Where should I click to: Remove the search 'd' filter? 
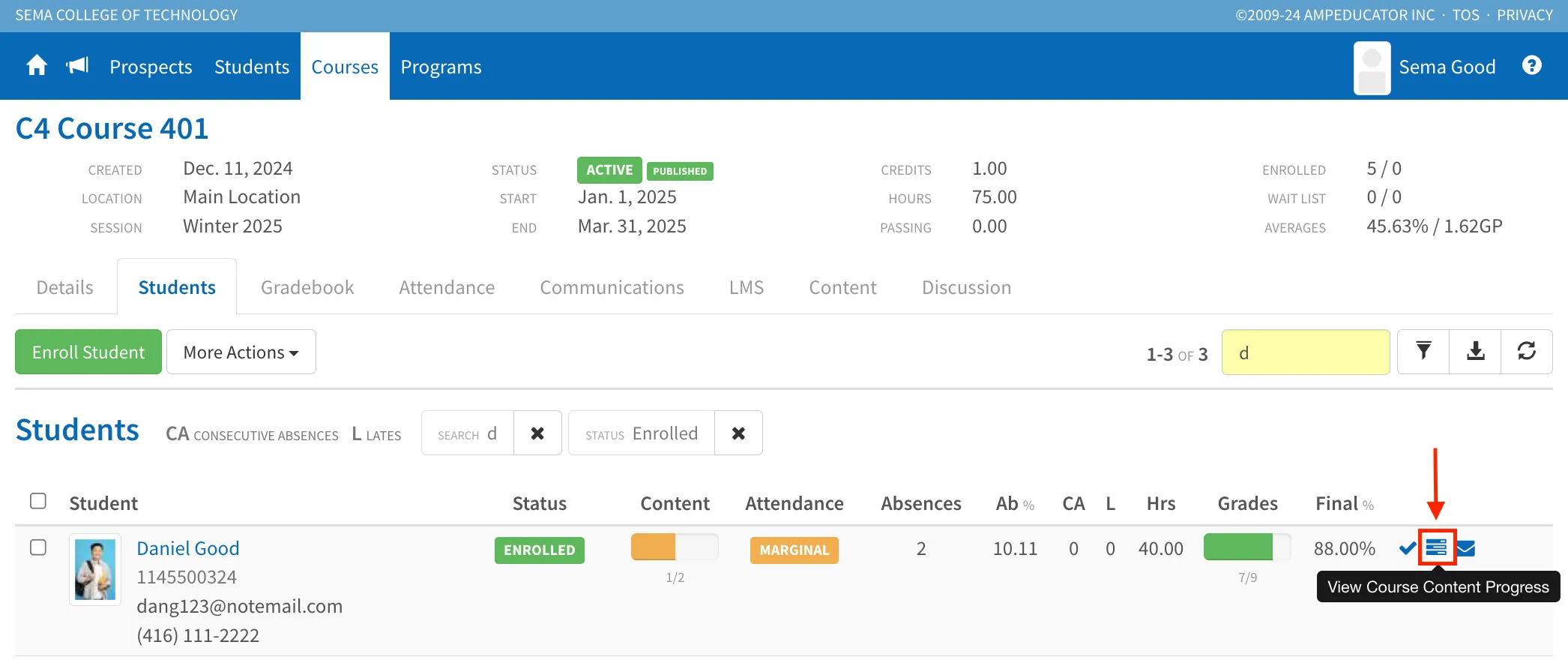point(537,433)
